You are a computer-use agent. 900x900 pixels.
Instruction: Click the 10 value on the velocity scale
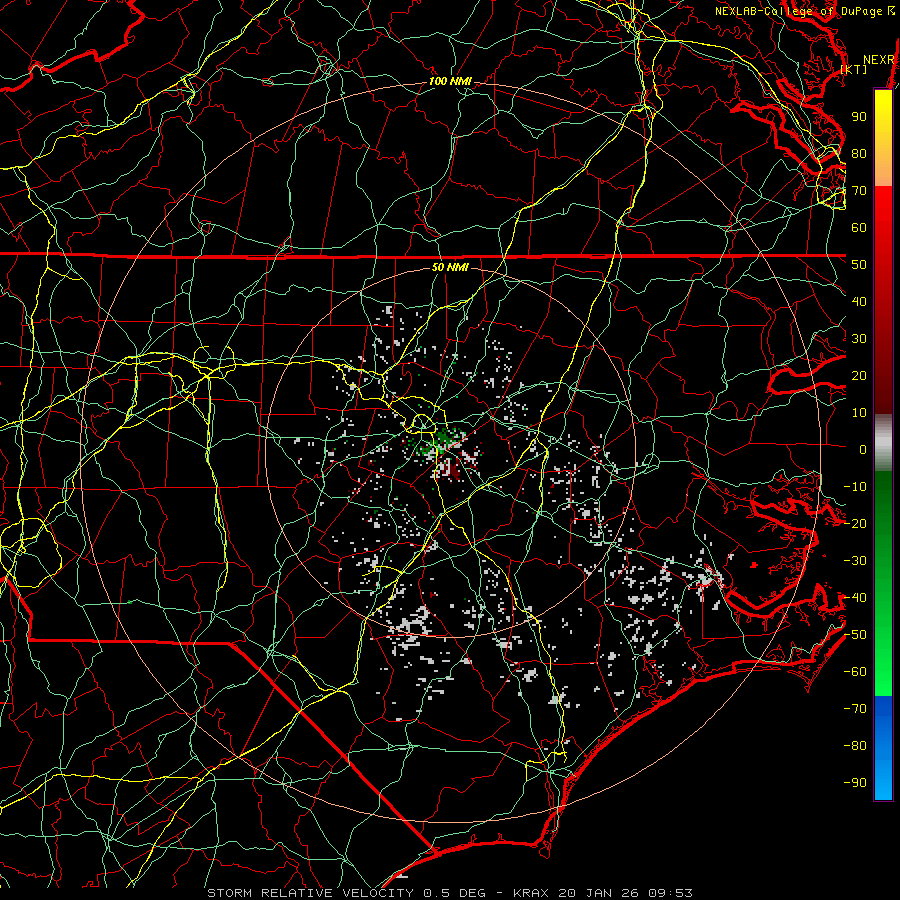click(859, 413)
